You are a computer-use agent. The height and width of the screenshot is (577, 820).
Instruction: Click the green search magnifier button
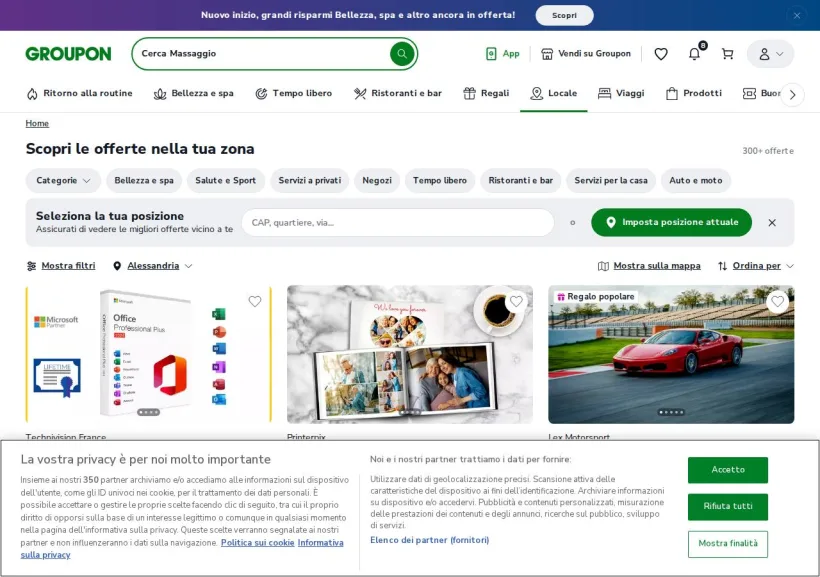click(402, 53)
